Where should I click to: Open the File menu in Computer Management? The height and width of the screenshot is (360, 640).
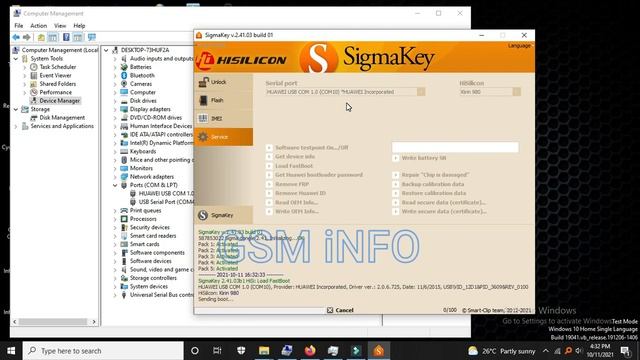[x=19, y=25]
